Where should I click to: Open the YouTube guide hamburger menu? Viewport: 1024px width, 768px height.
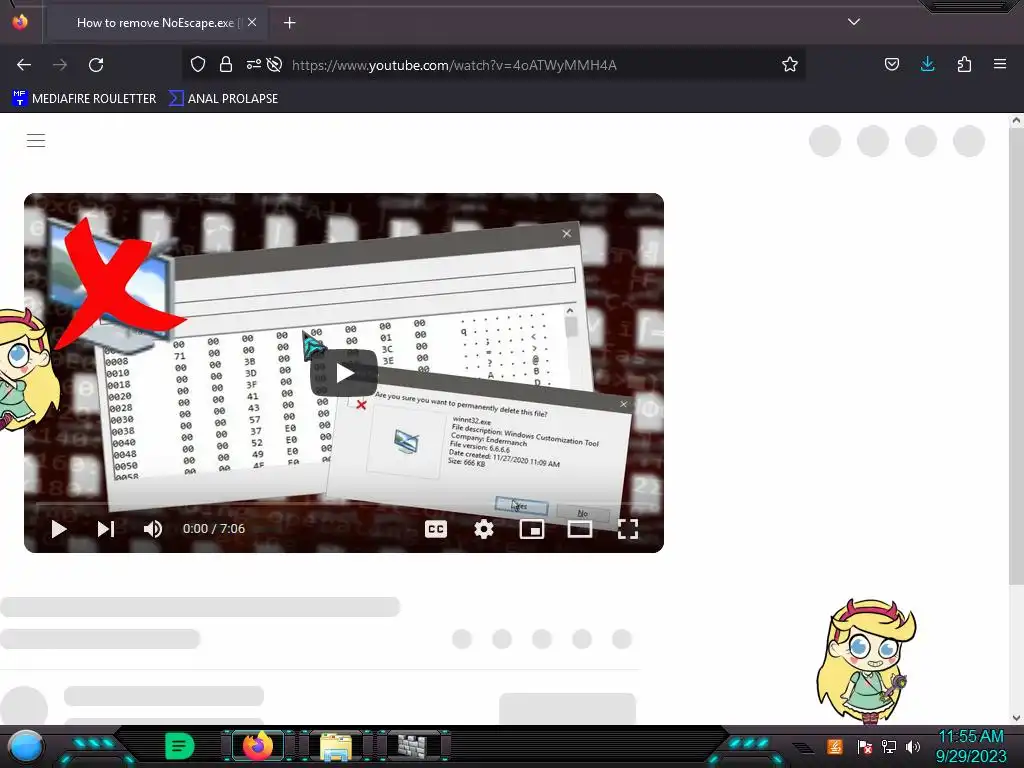[x=36, y=140]
